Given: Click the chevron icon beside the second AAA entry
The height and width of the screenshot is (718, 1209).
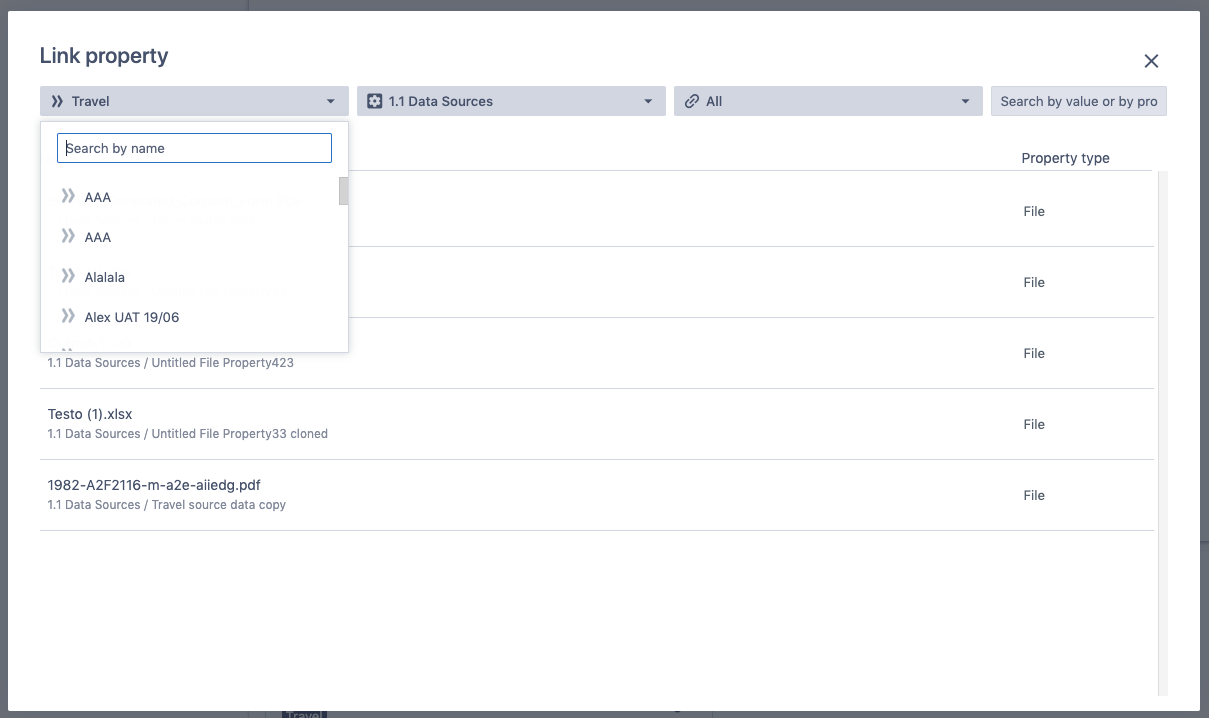Looking at the screenshot, I should pos(68,236).
